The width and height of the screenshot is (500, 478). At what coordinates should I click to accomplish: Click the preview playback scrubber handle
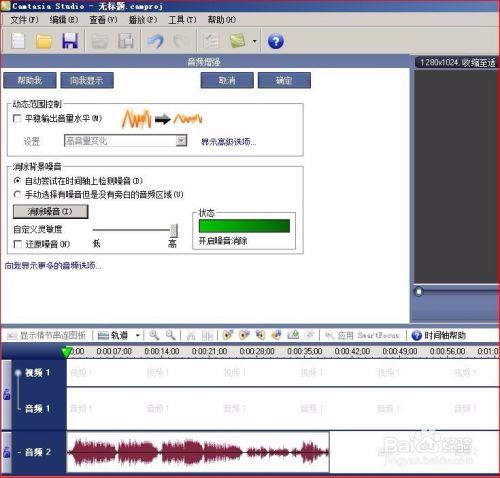pyautogui.click(x=419, y=292)
